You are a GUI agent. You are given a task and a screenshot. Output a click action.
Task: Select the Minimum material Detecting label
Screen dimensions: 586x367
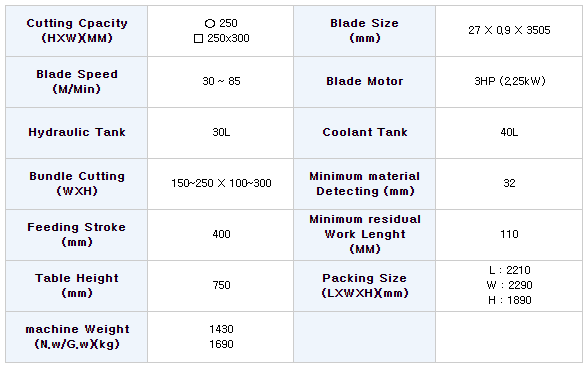point(364,184)
